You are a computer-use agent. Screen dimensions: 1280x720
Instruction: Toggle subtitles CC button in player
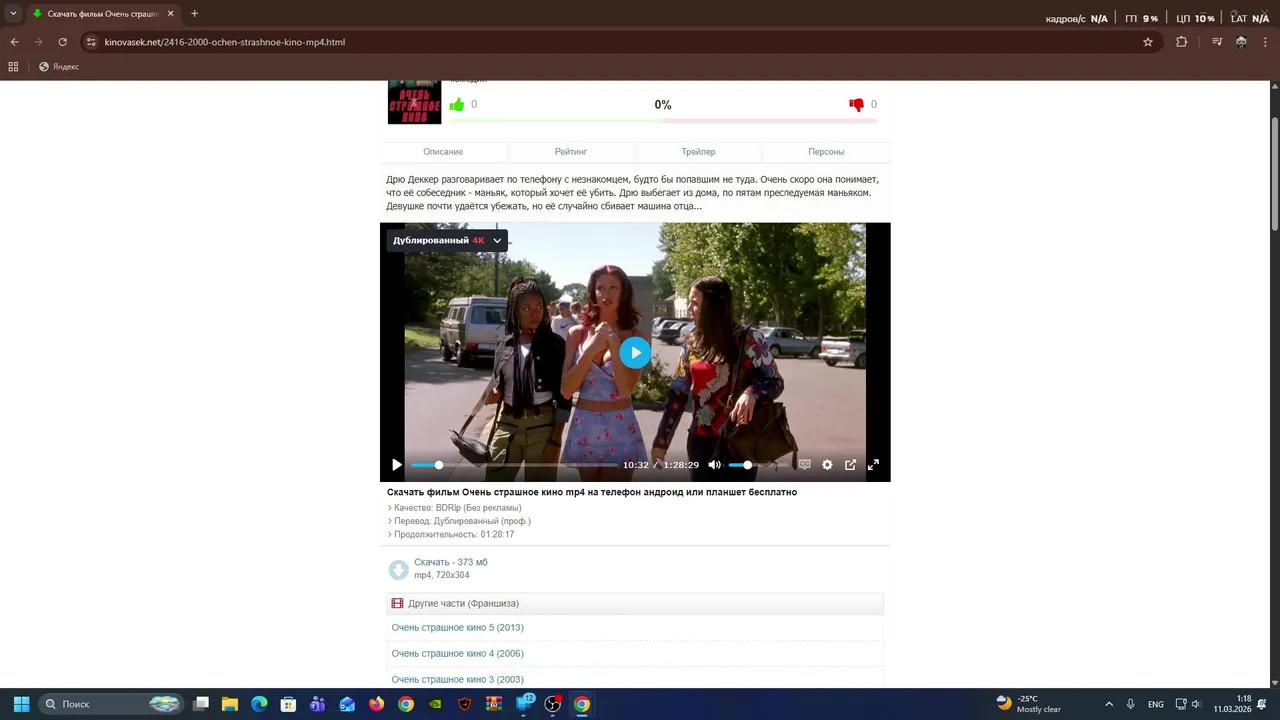[x=804, y=465]
